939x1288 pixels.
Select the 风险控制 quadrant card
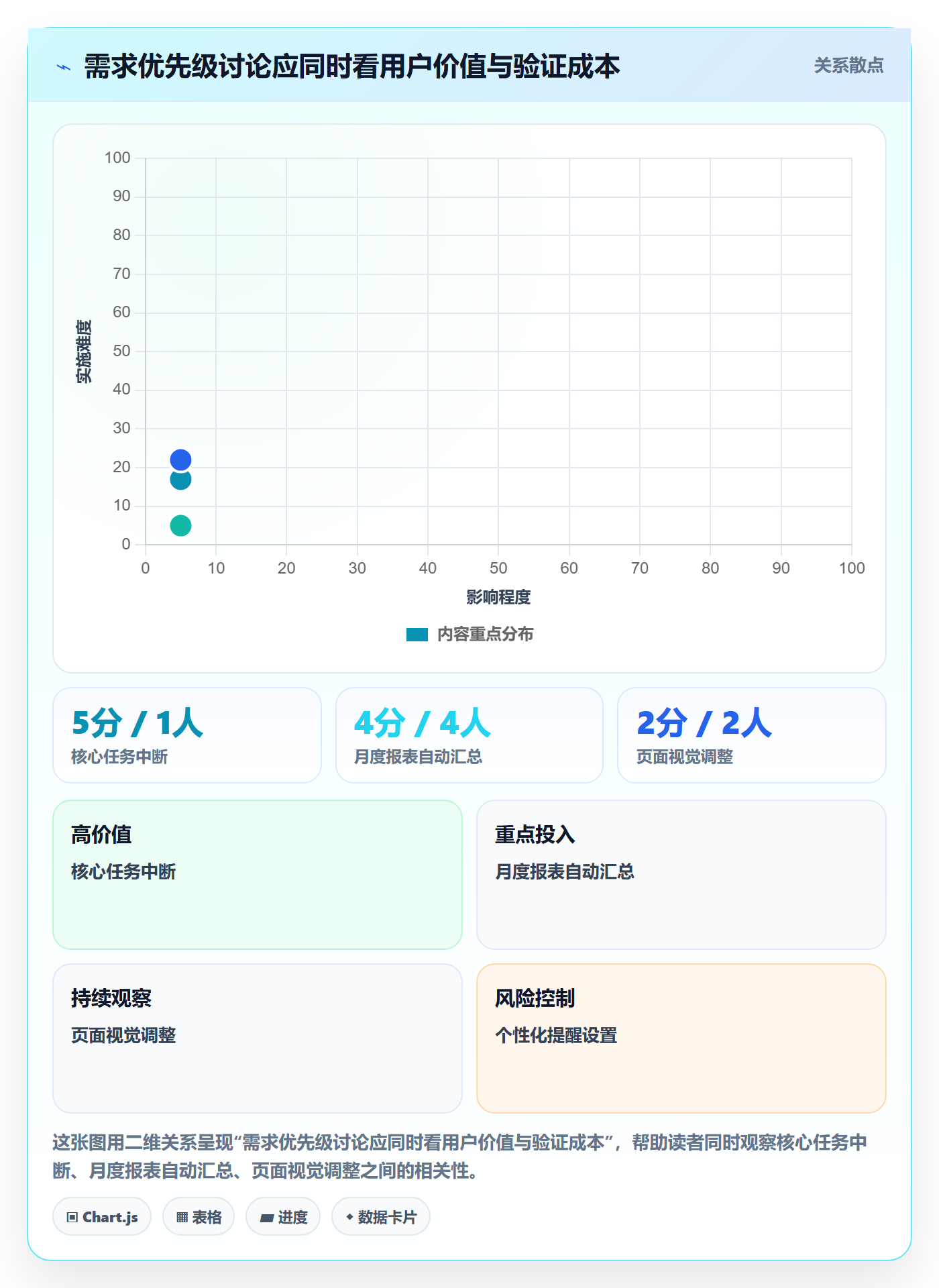tap(681, 1038)
